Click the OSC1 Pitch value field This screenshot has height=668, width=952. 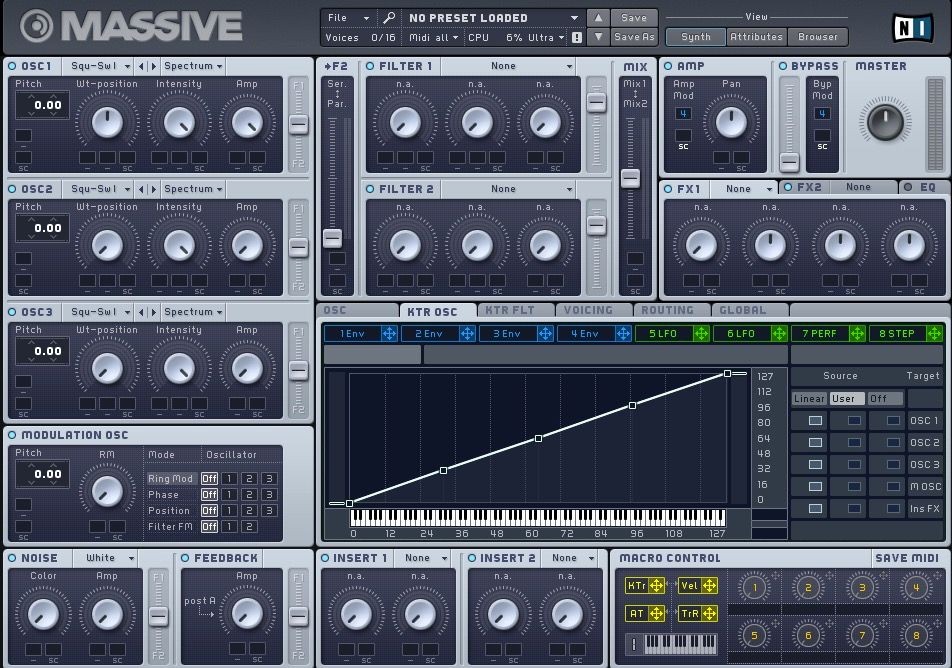pos(42,105)
